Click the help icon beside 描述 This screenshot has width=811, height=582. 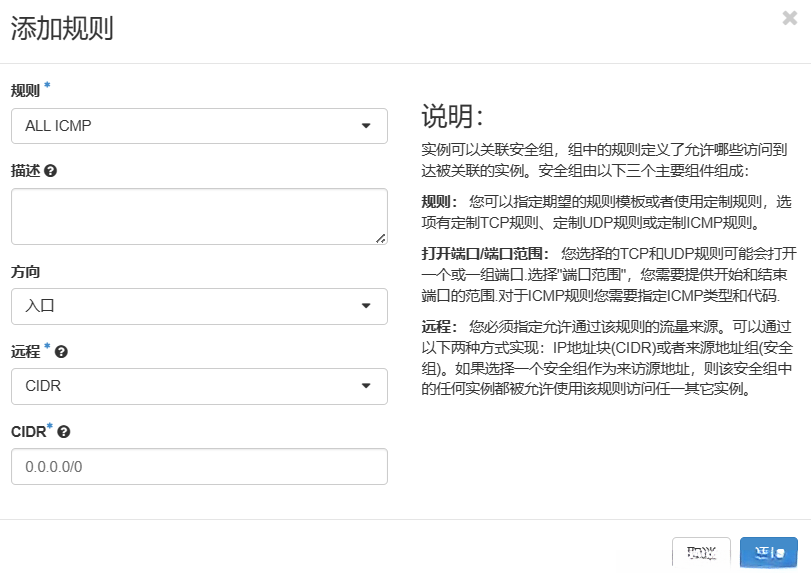(50, 171)
